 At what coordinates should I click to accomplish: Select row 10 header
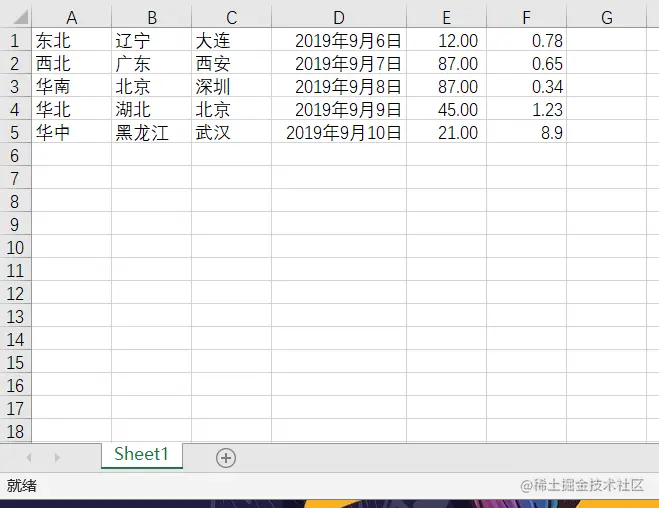click(x=15, y=247)
